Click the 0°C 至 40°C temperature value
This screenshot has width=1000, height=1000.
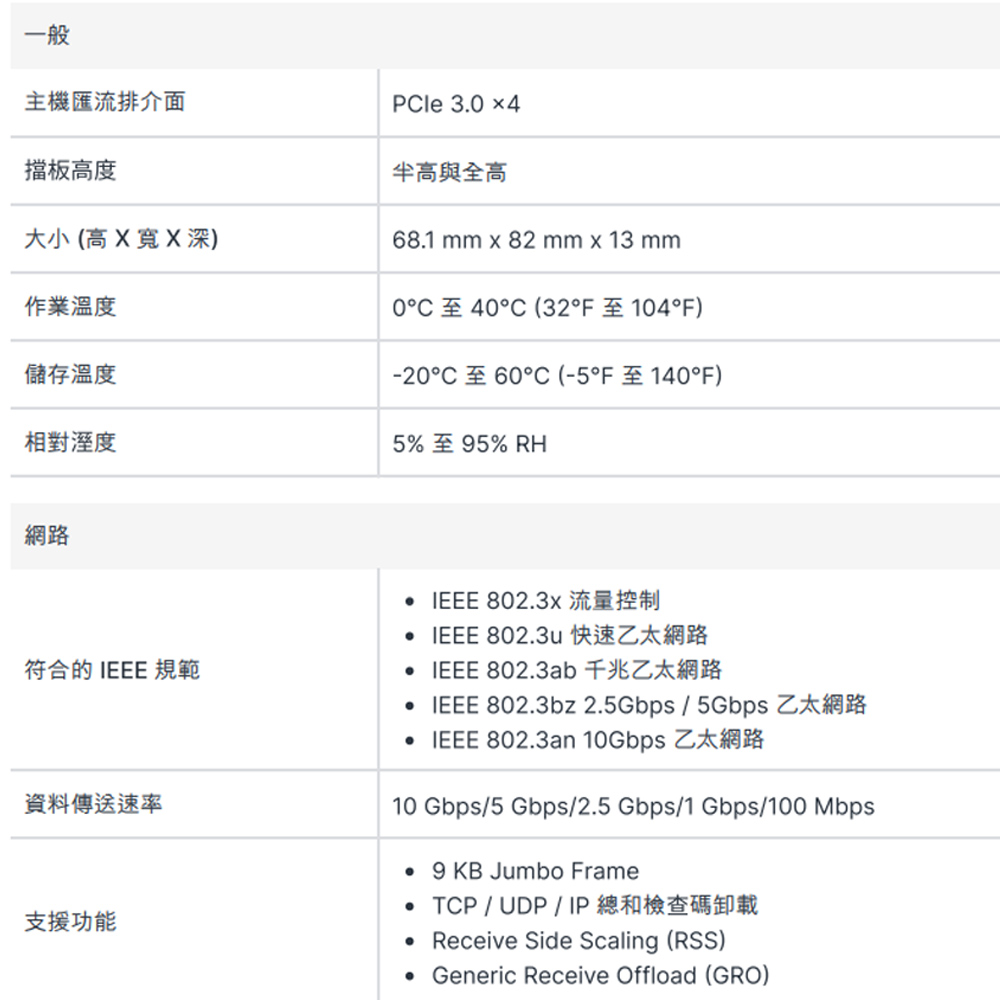(x=547, y=308)
